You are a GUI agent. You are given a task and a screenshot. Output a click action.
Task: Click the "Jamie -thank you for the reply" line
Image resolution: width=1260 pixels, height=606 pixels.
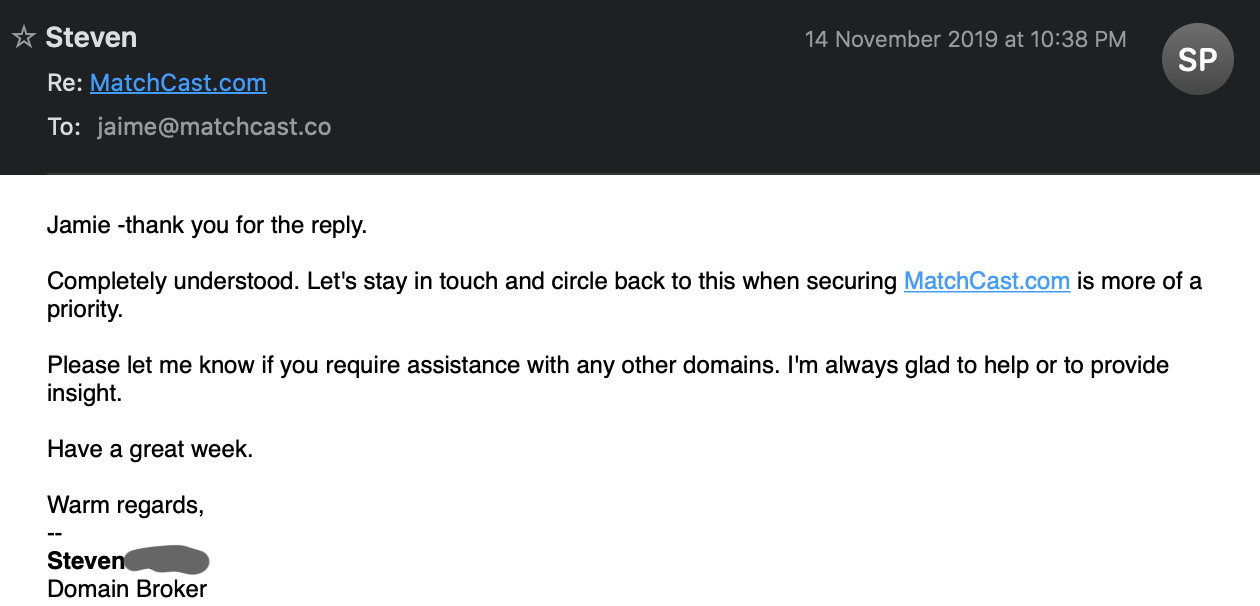click(207, 225)
